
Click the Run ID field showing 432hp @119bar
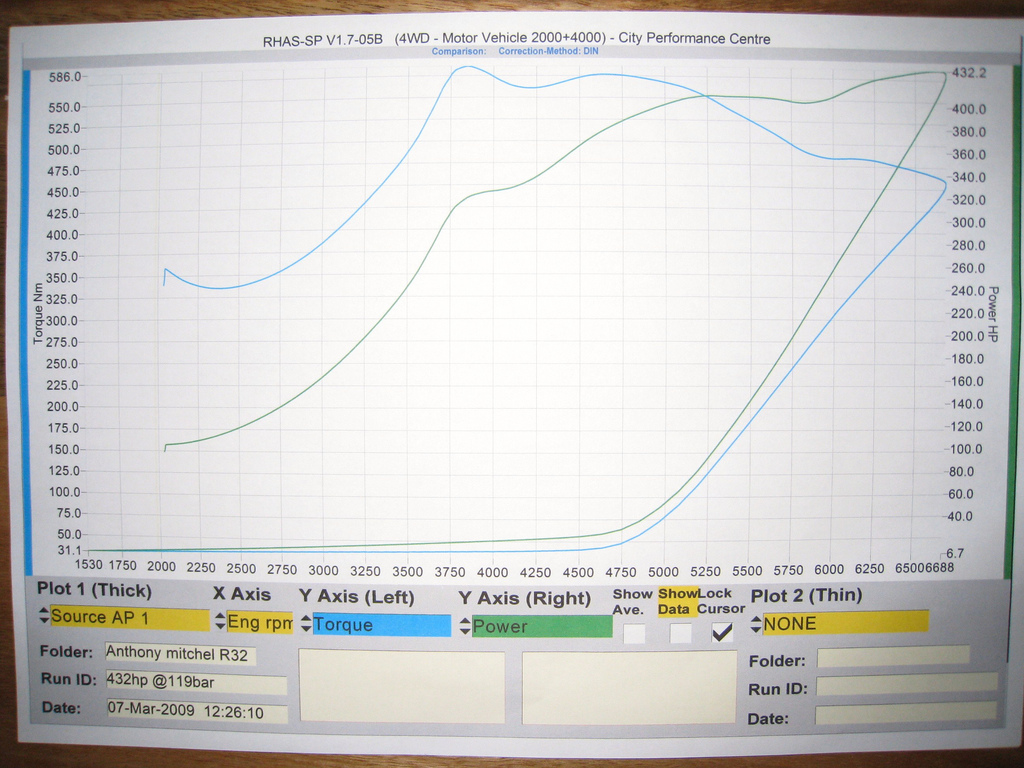coord(195,684)
